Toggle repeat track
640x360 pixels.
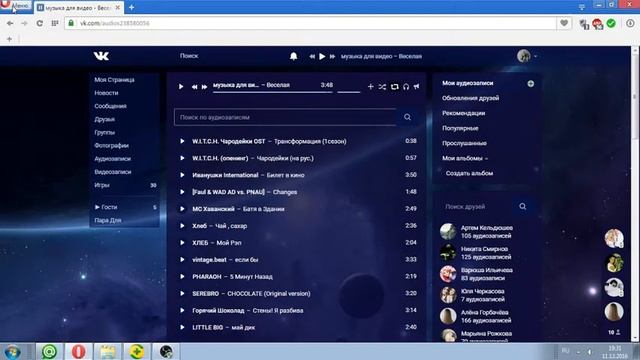click(x=394, y=87)
